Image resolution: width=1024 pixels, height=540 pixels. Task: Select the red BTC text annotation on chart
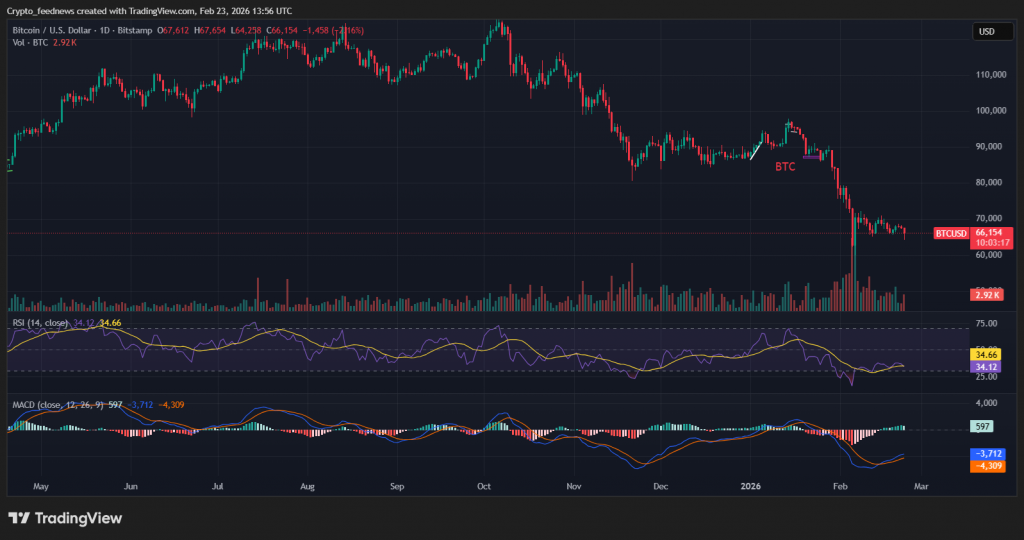pos(785,167)
